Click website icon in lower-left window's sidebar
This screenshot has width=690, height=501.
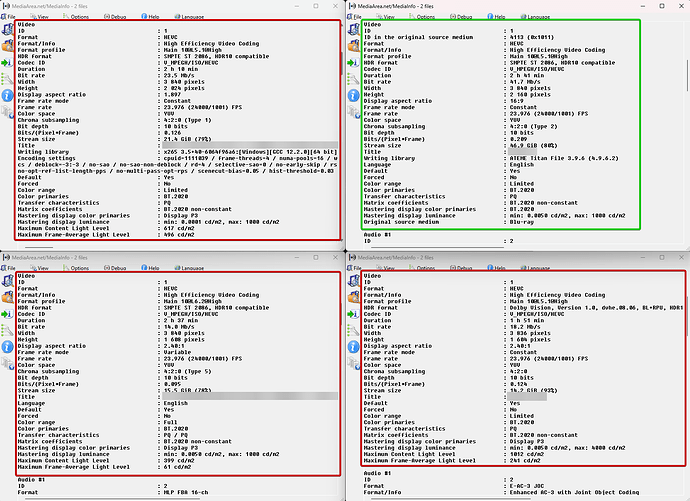point(7,363)
